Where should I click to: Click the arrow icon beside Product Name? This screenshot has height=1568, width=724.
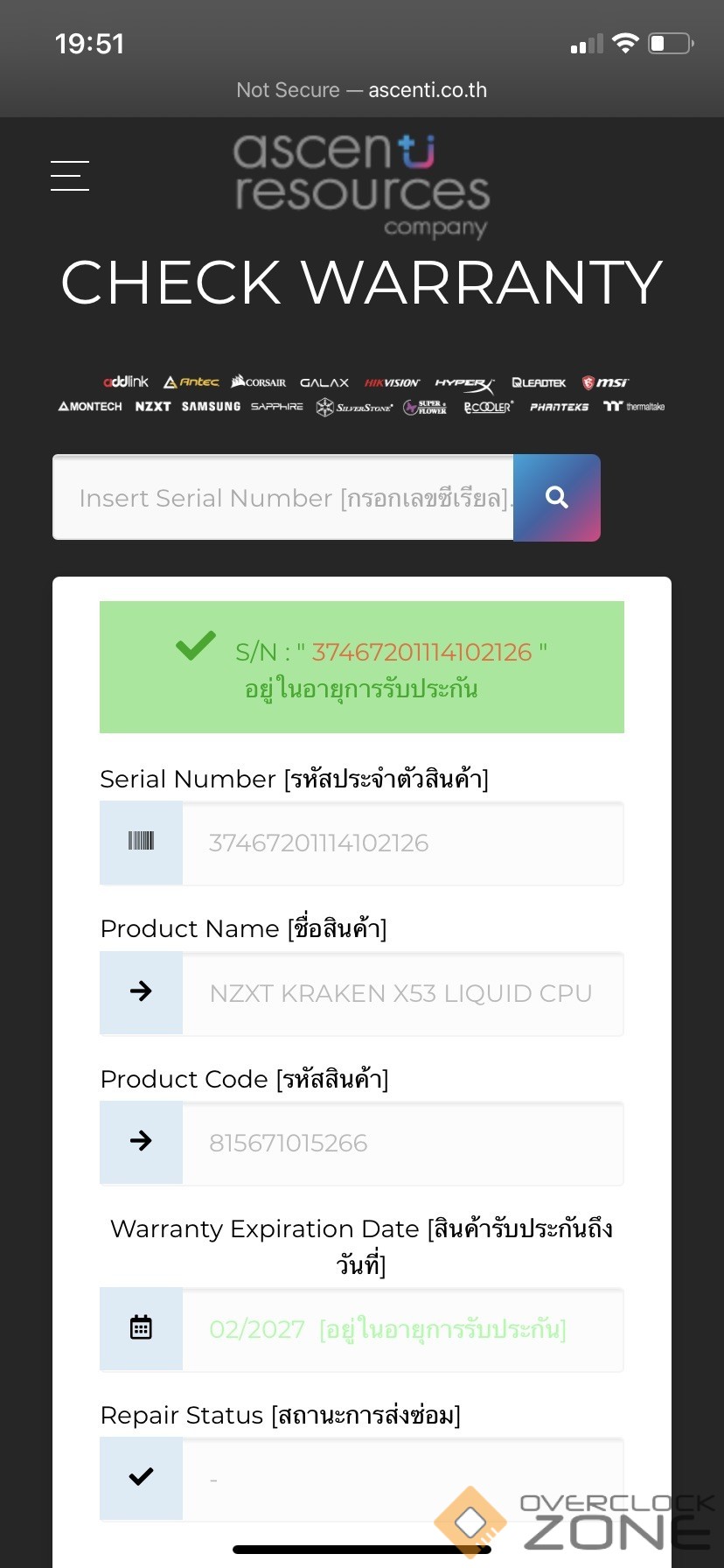141,991
